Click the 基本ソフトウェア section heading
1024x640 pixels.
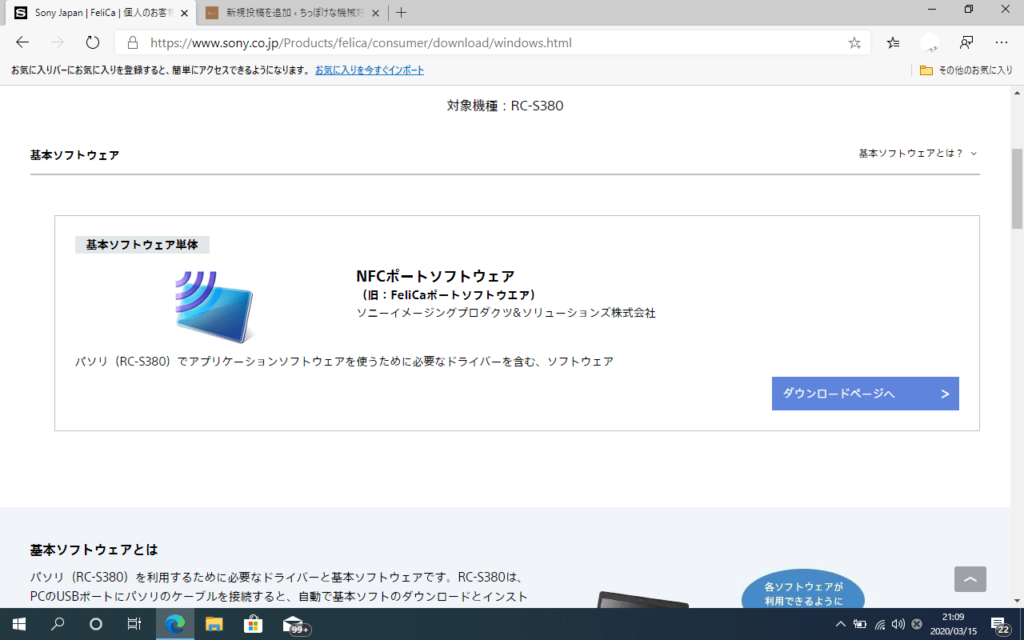coord(74,155)
